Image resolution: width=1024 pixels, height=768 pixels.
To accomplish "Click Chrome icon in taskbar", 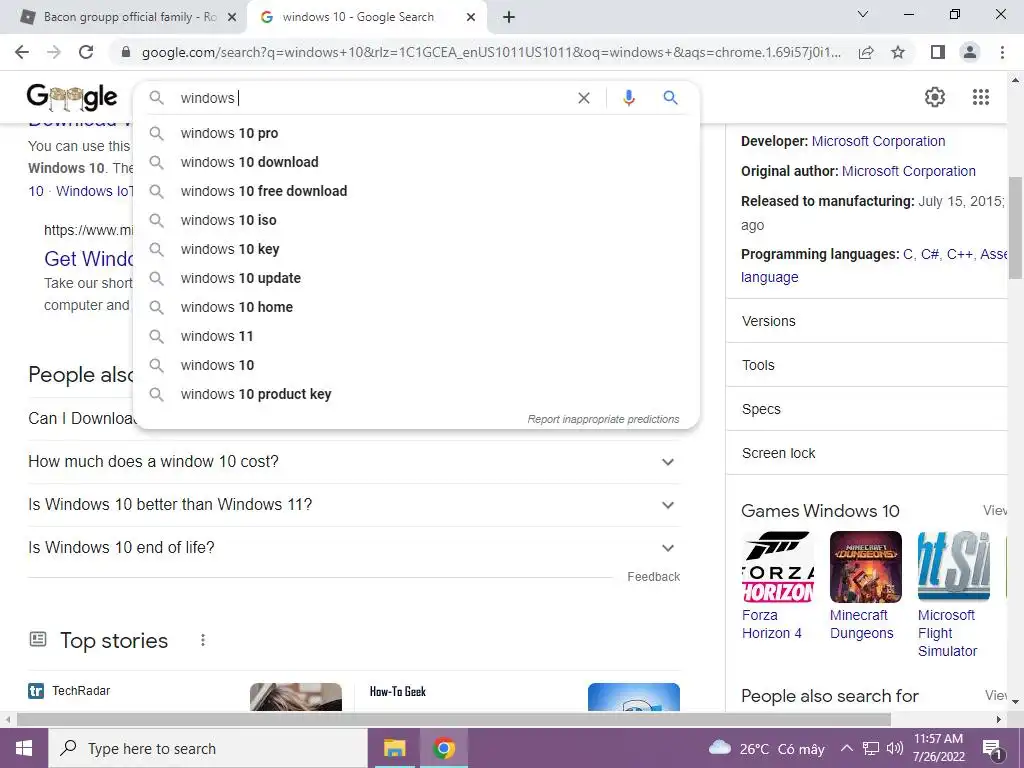I will [443, 748].
